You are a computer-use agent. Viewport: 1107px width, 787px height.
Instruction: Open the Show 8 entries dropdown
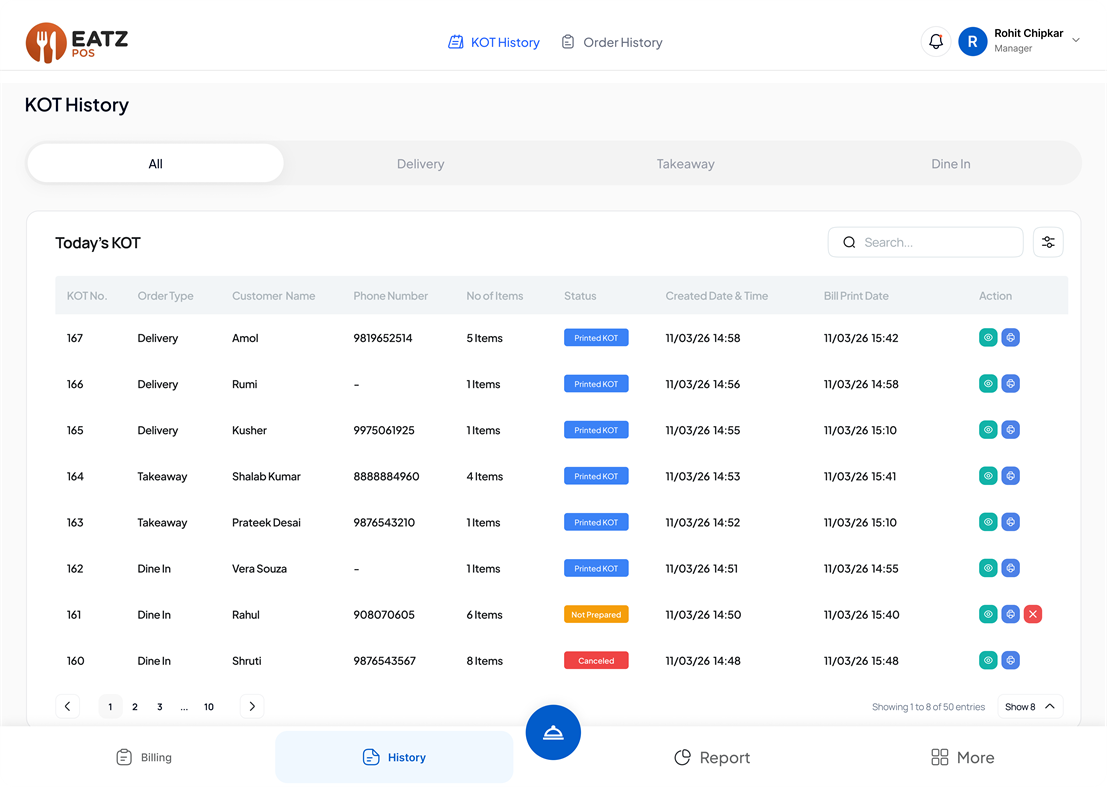point(1030,707)
